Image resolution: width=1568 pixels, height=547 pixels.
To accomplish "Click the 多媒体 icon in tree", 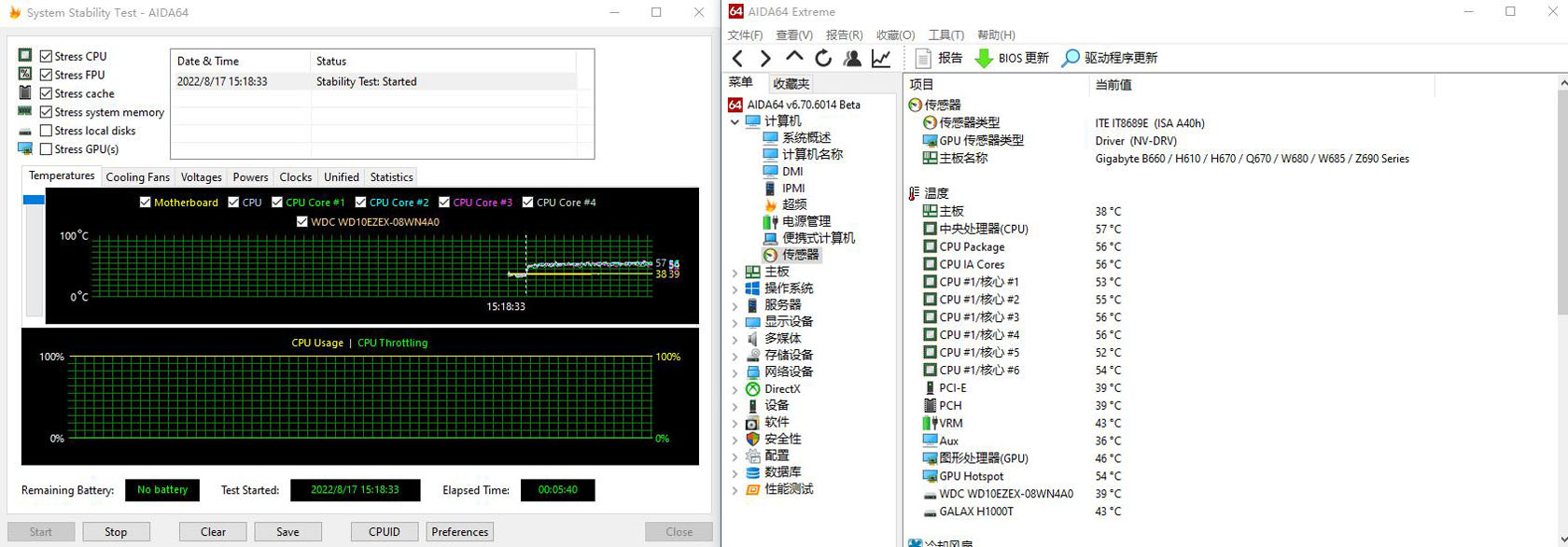I will tap(752, 339).
